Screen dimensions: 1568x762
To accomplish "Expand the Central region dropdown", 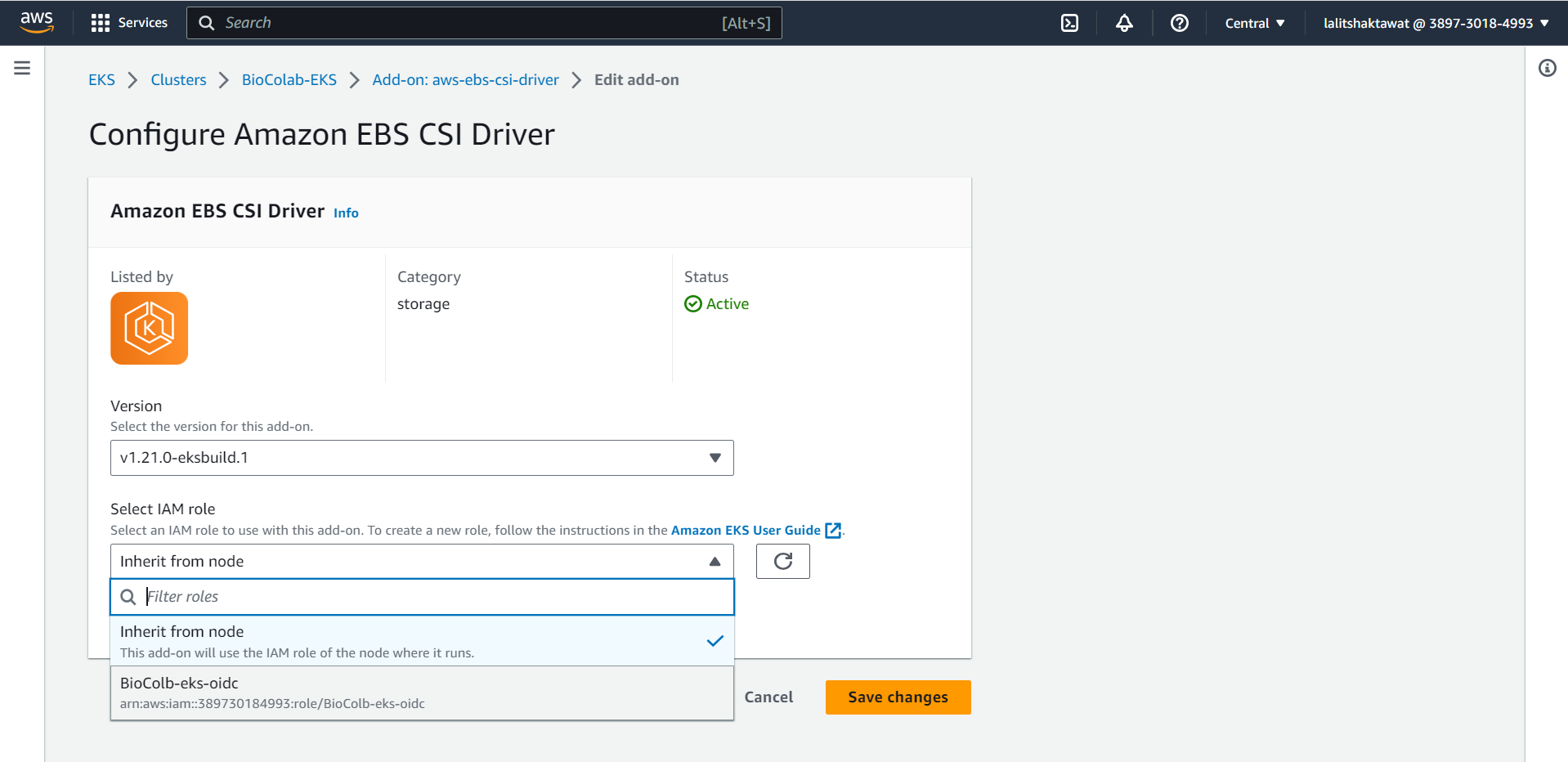I will 1255,23.
